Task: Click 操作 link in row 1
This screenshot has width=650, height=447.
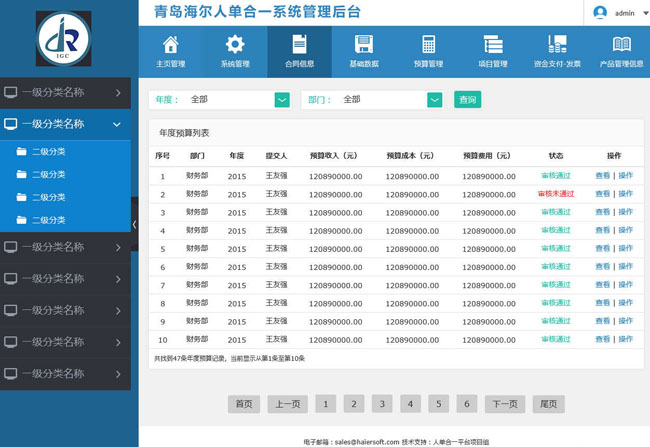Action: pos(626,176)
